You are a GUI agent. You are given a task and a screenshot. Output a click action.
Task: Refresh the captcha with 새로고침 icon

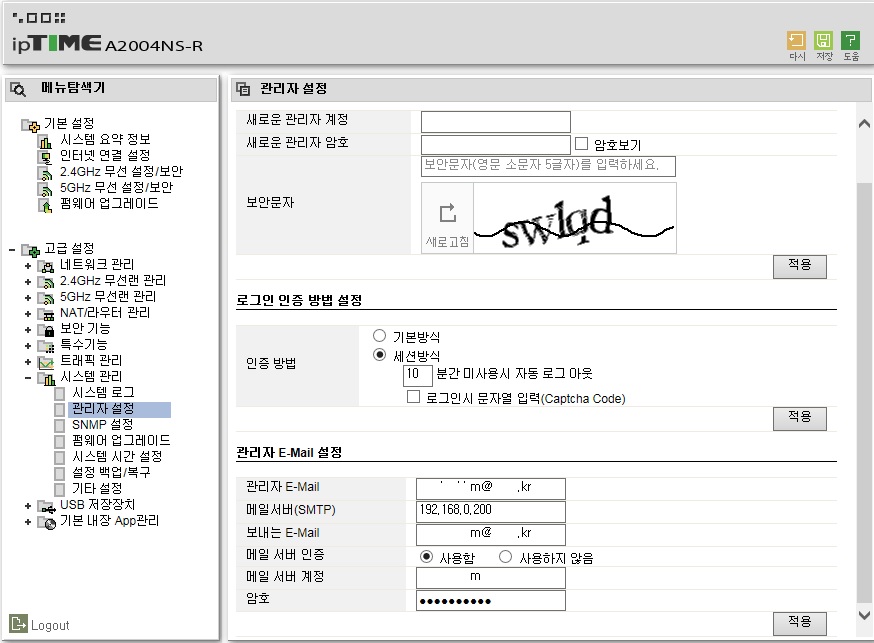(x=448, y=213)
